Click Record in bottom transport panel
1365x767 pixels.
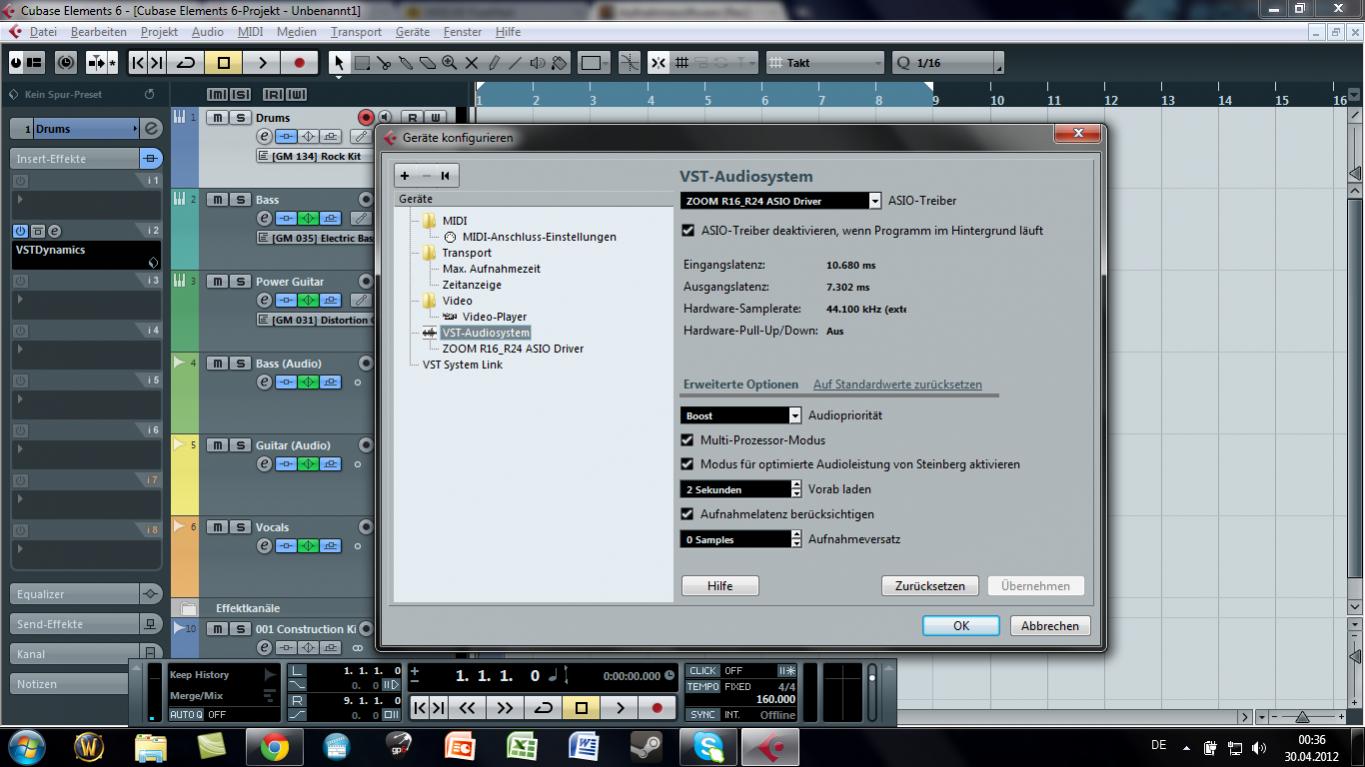[x=657, y=707]
